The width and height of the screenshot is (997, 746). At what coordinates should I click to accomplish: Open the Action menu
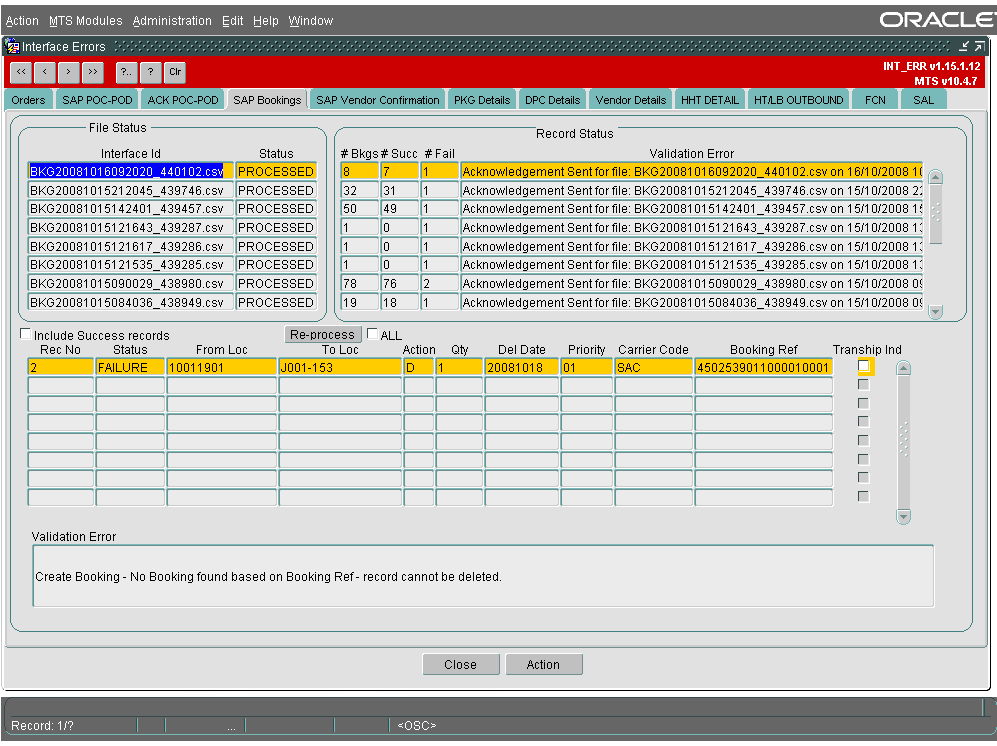point(22,21)
